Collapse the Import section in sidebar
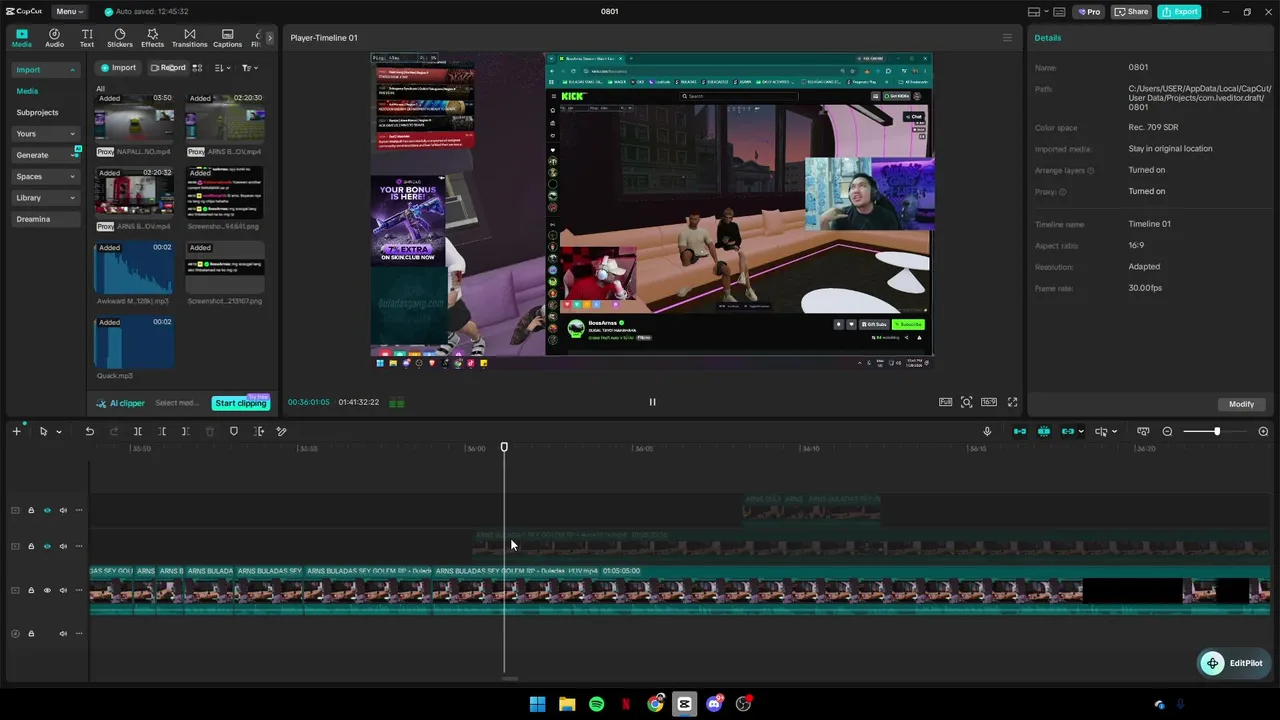The image size is (1280, 720). (45, 70)
